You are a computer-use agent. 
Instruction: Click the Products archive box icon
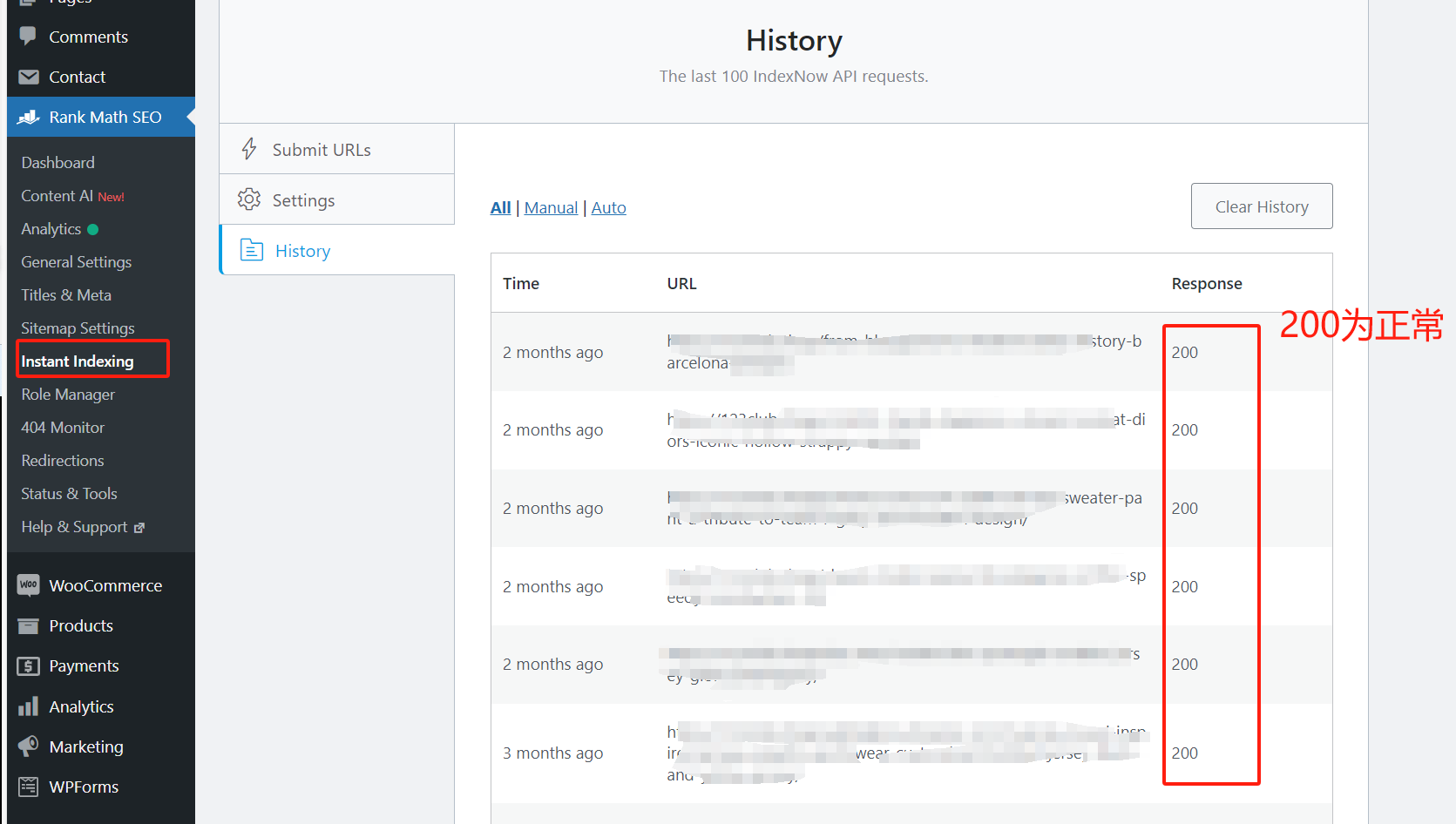point(28,625)
